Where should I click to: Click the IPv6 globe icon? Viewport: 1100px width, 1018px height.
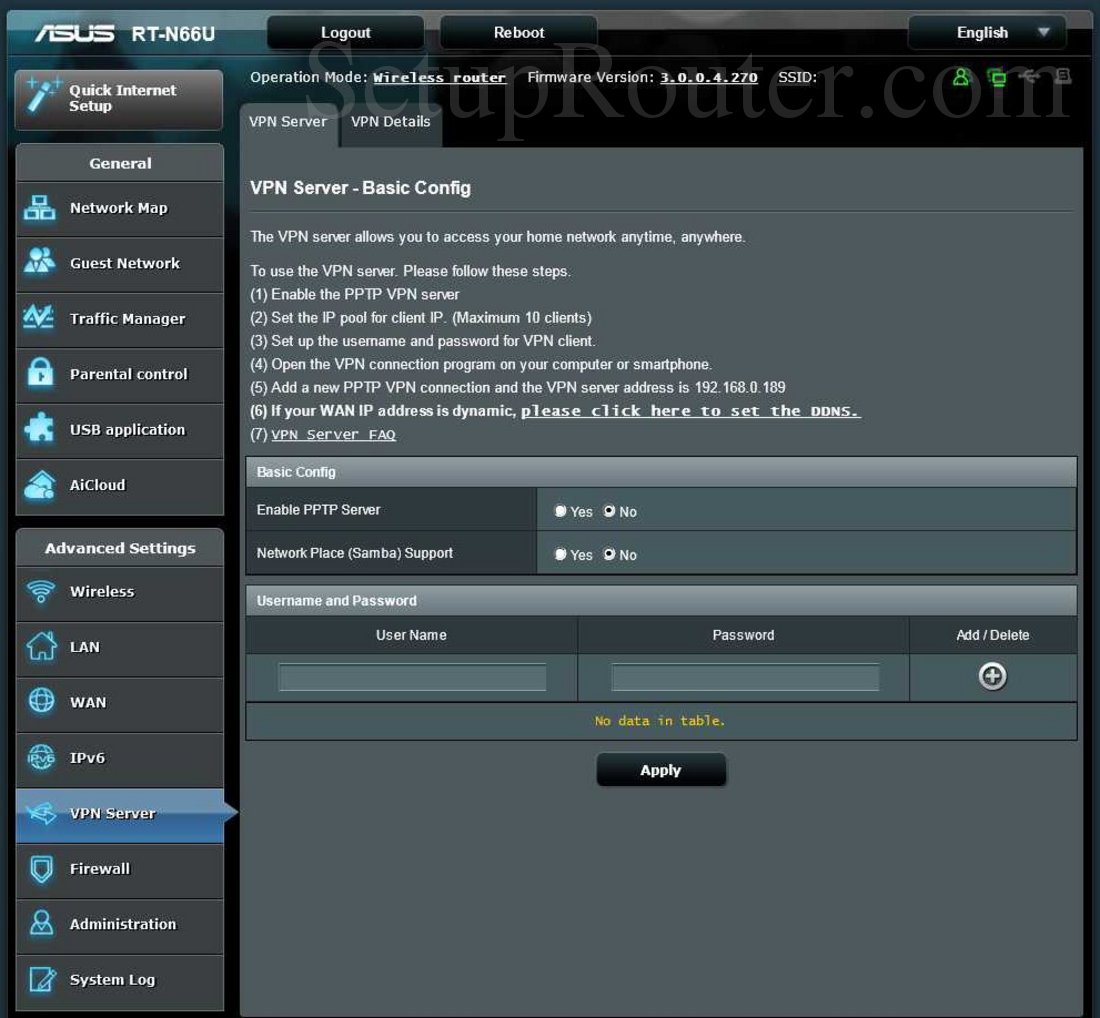click(x=41, y=757)
